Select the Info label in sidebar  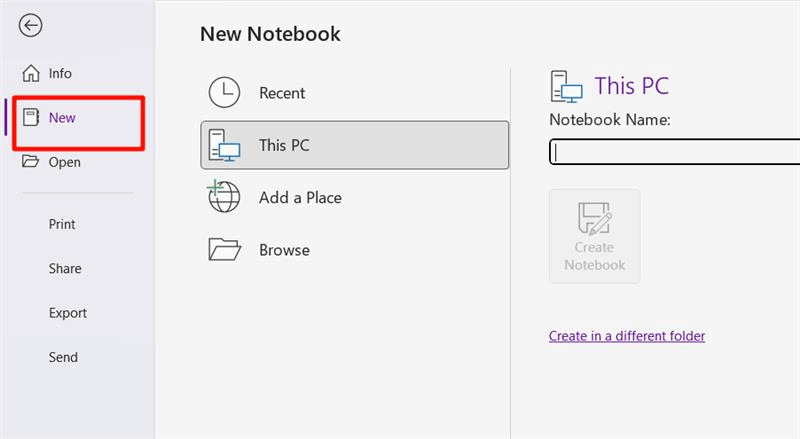coord(60,74)
